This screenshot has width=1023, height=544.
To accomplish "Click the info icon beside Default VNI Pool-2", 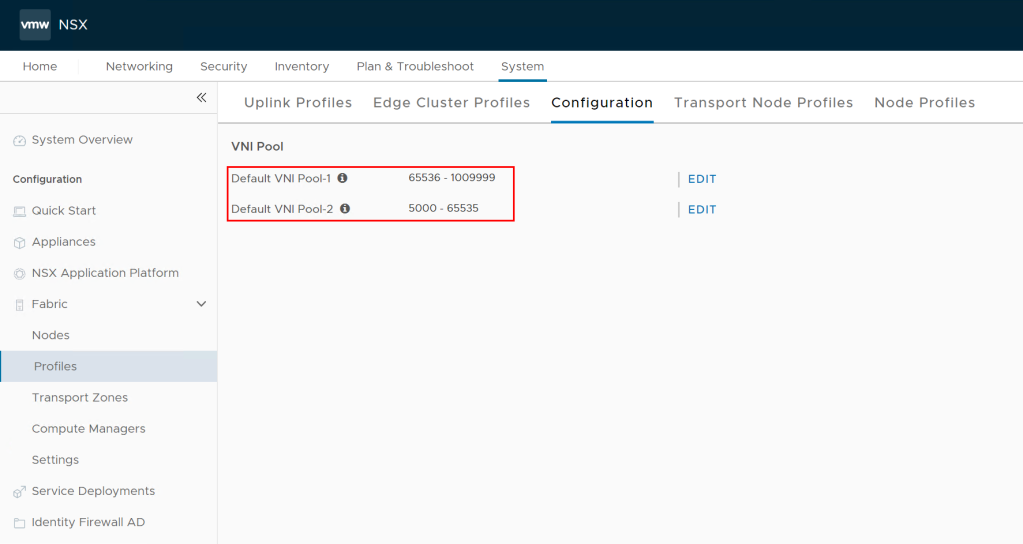I will click(345, 209).
